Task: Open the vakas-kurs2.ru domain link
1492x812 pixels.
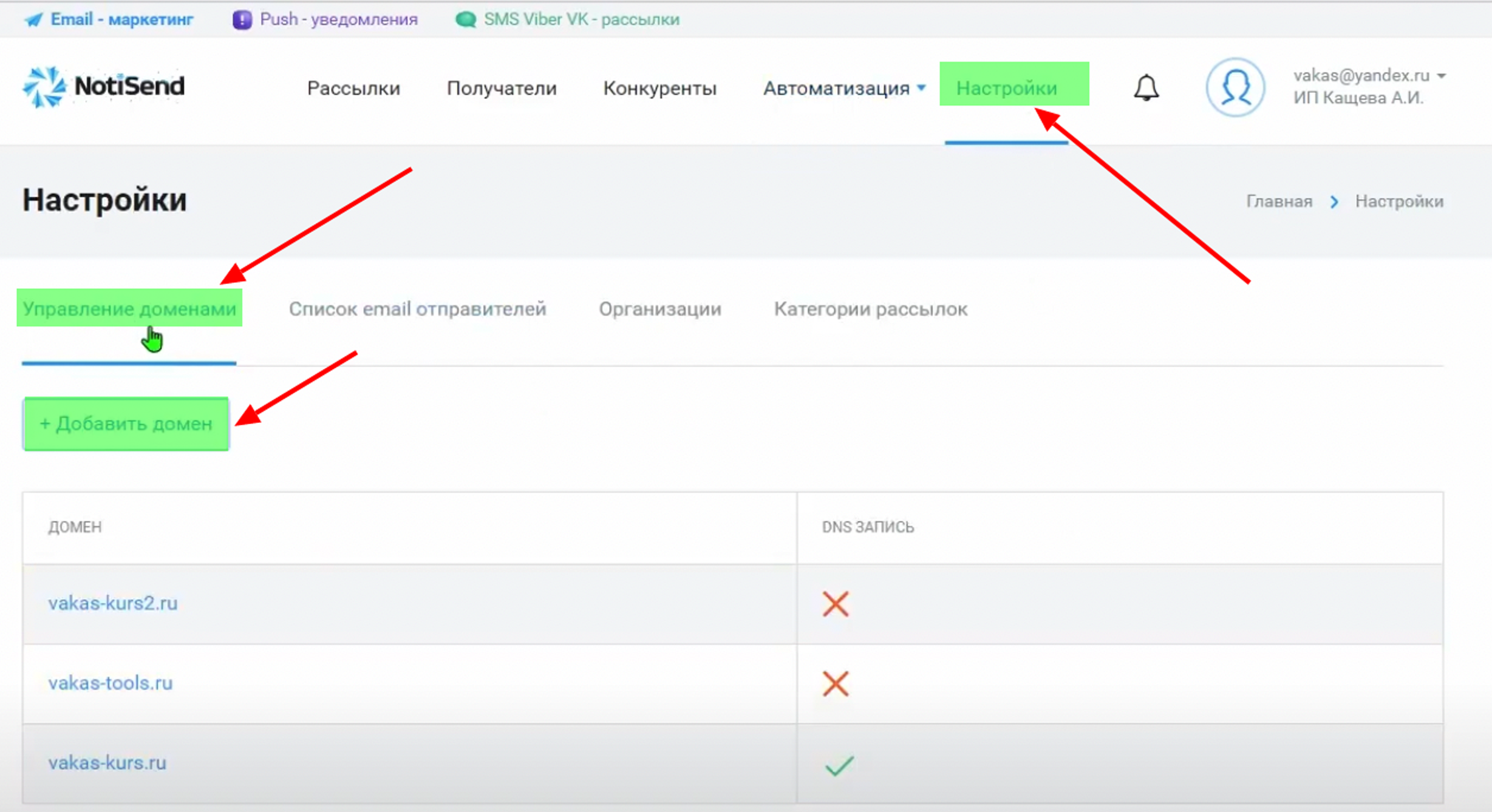Action: pyautogui.click(x=113, y=603)
